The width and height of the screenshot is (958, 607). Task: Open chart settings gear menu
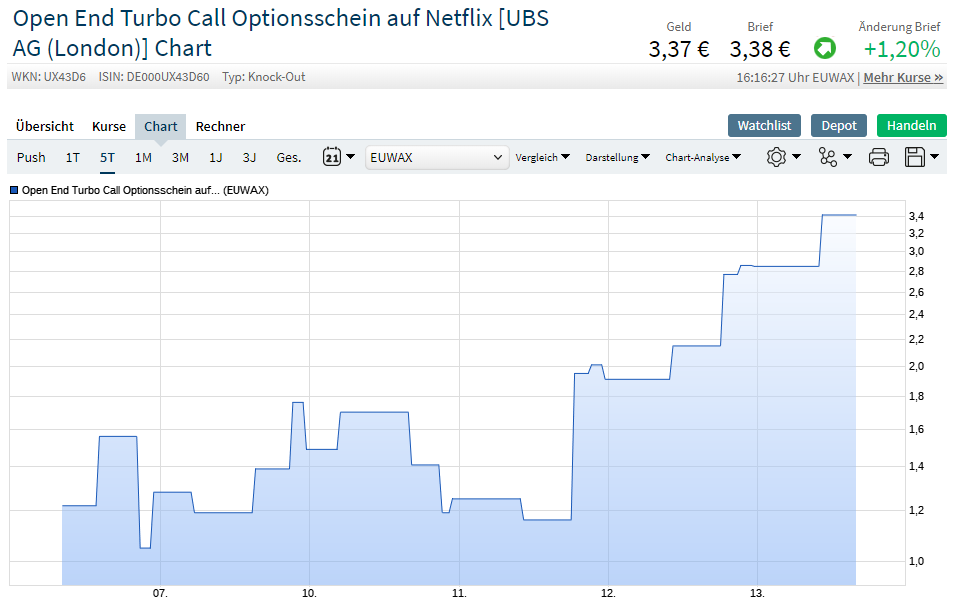(783, 157)
